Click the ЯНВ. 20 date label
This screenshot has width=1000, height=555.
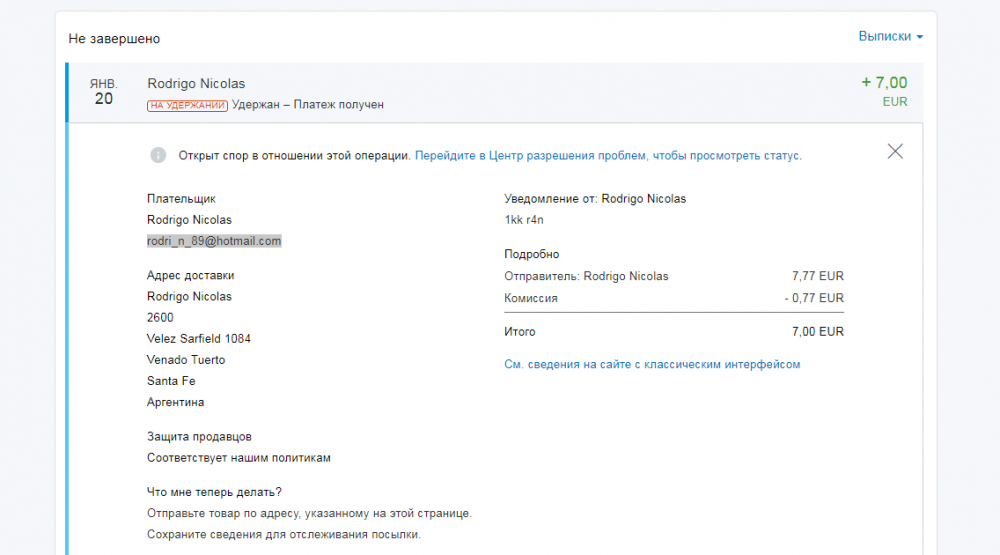click(x=103, y=92)
